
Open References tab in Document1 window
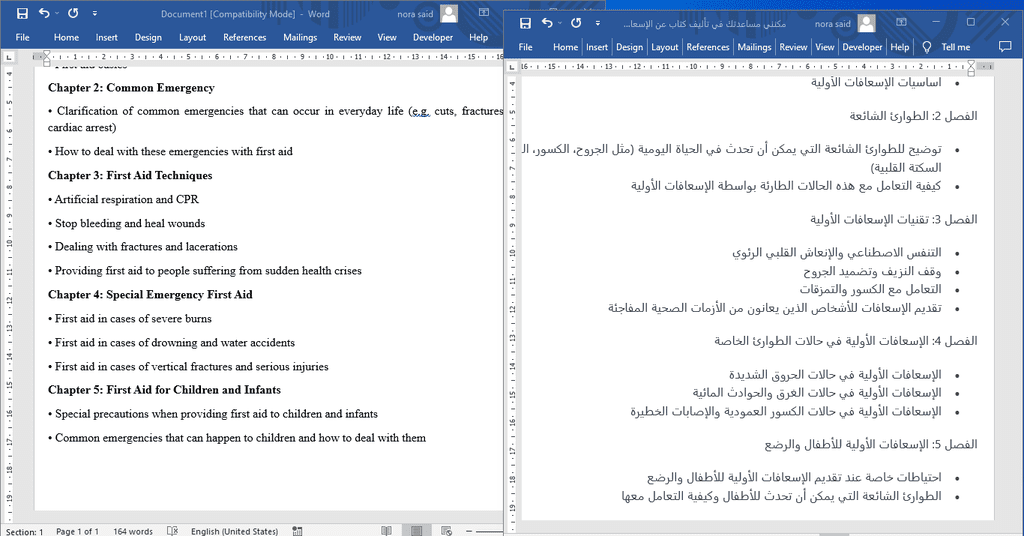(245, 37)
